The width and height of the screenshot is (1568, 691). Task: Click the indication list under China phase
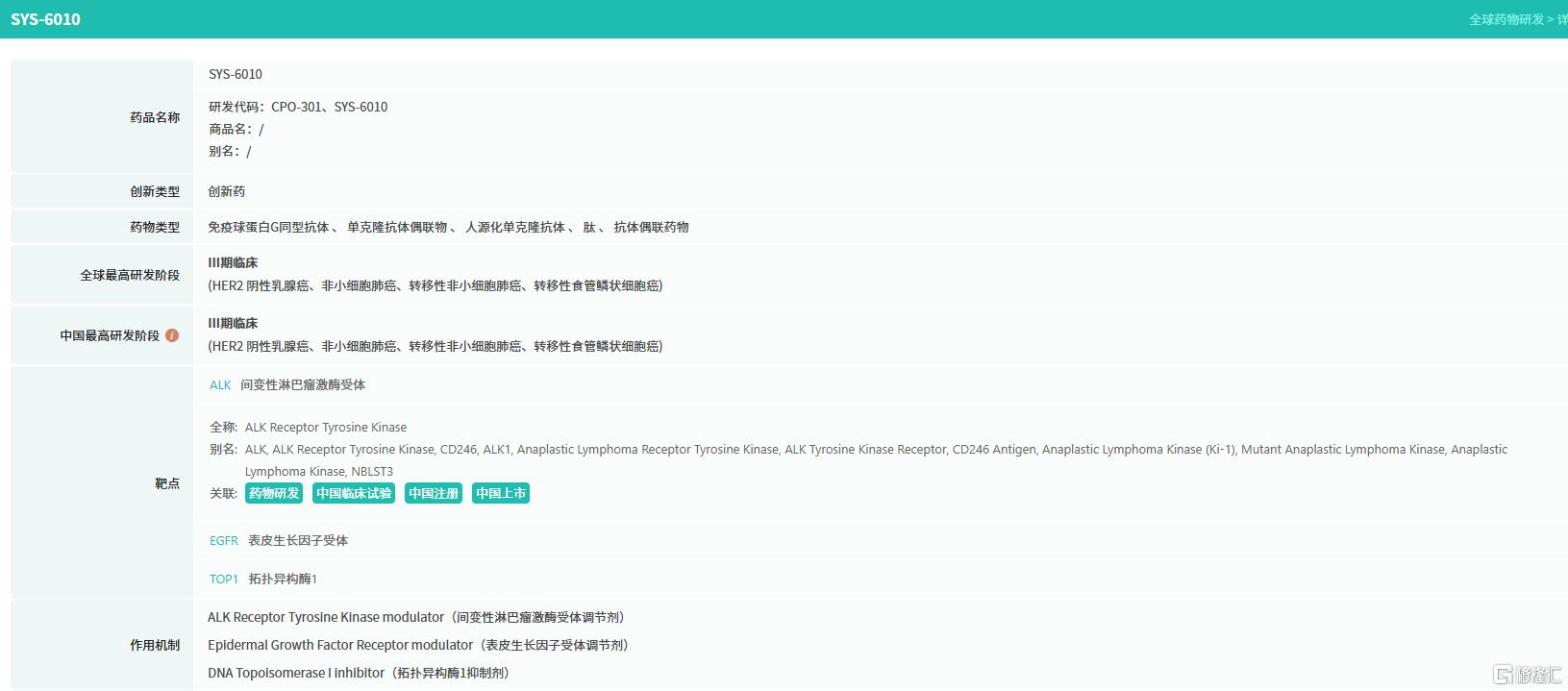pos(436,346)
